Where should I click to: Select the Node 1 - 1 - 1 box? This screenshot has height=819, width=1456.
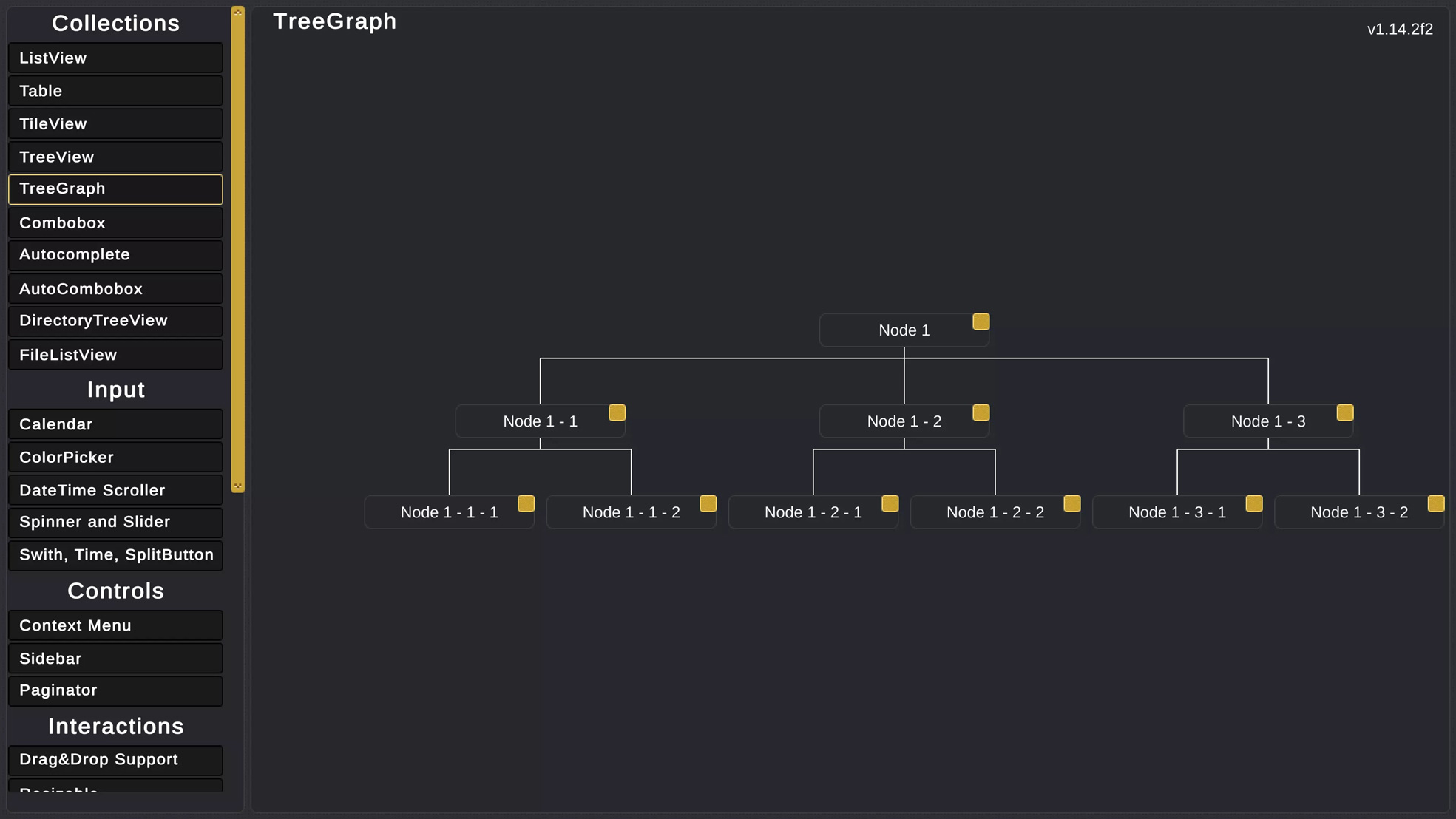tap(449, 512)
